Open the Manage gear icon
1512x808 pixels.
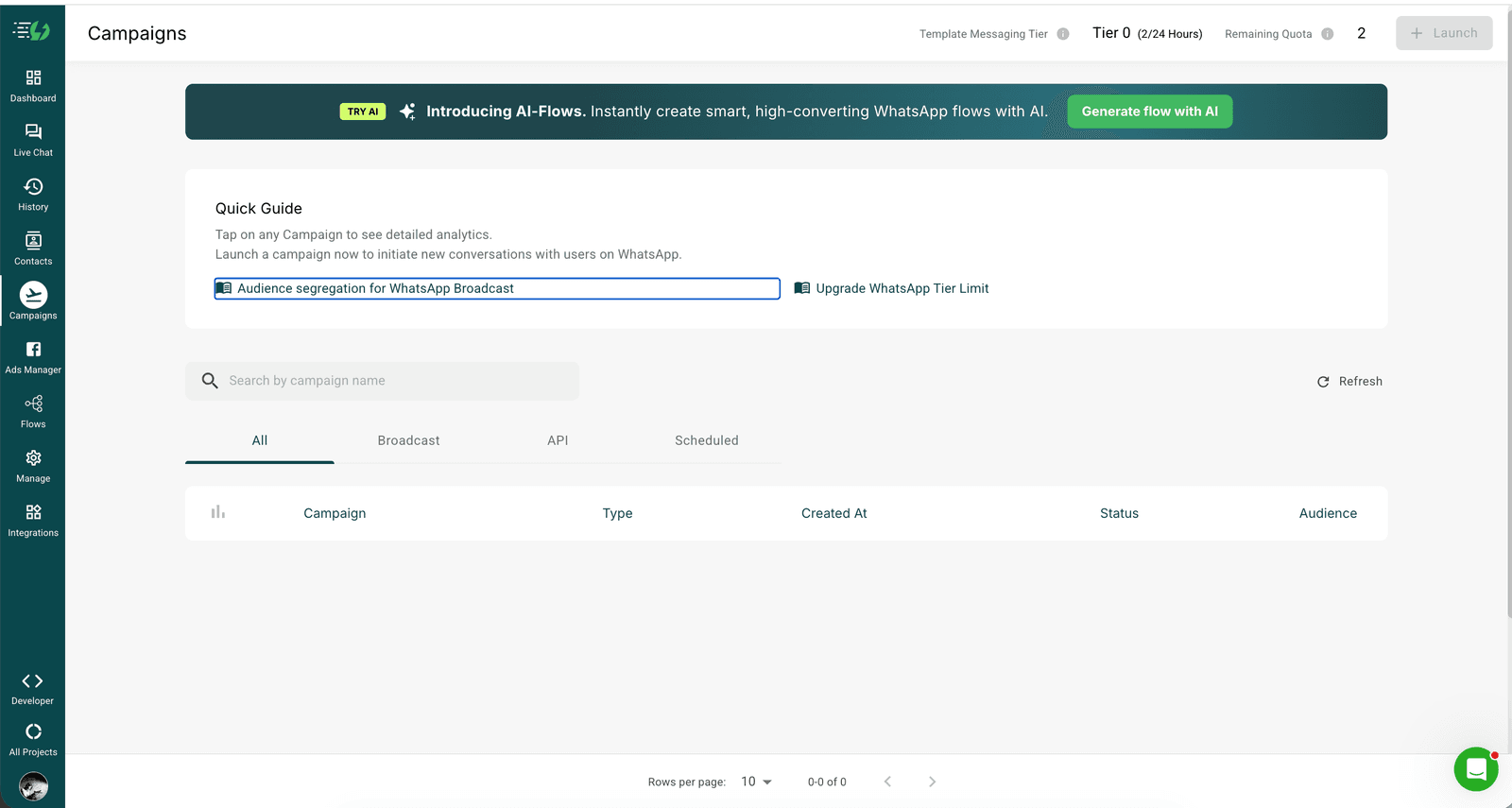click(33, 457)
